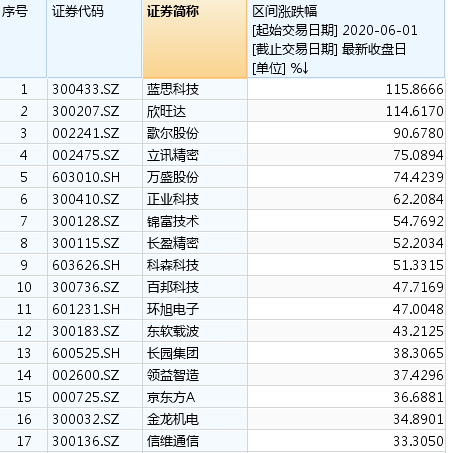Click the value 34.8901
Viewport: 450px width, 453px height.
pos(418,419)
